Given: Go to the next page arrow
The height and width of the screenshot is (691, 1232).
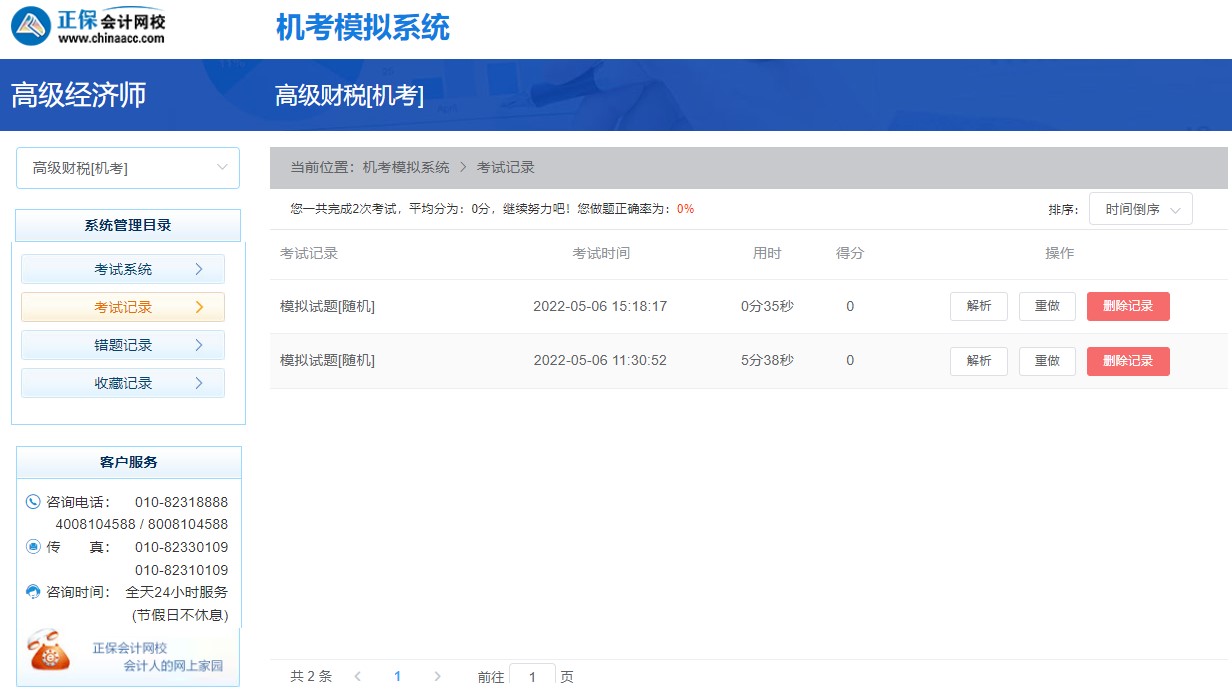Looking at the screenshot, I should point(437,677).
